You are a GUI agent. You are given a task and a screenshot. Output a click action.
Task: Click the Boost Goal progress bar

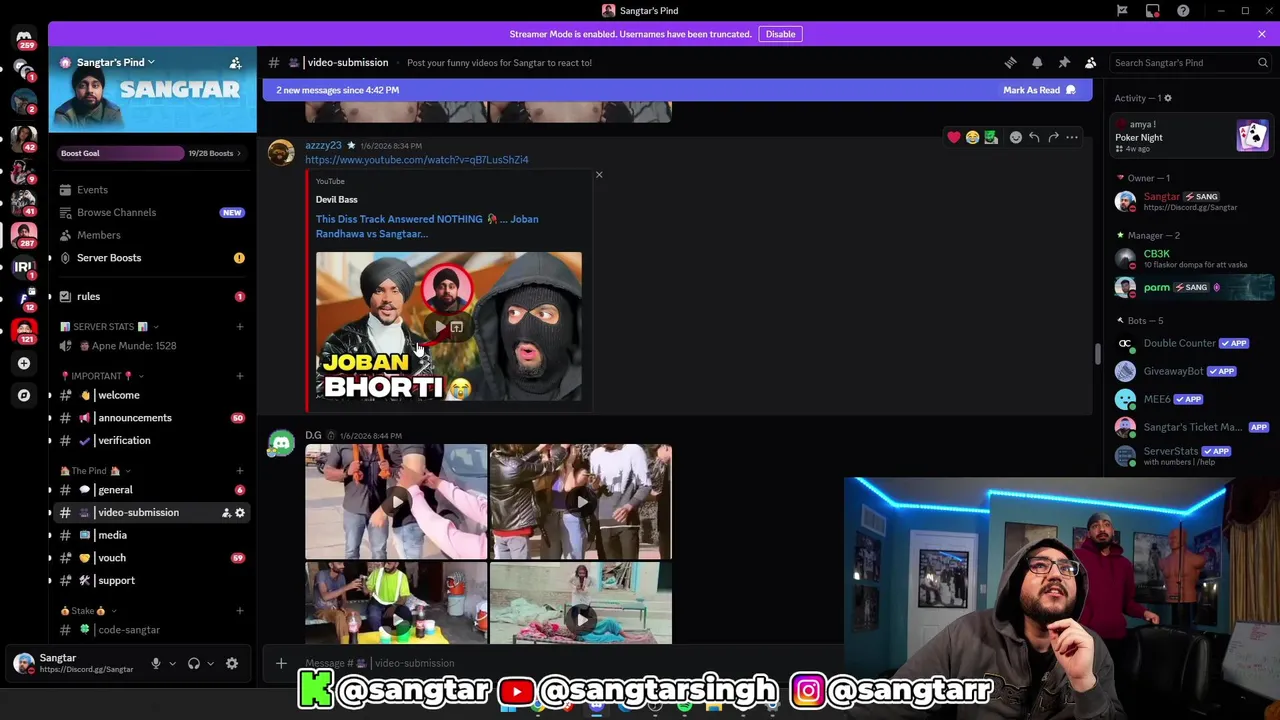[x=121, y=153]
